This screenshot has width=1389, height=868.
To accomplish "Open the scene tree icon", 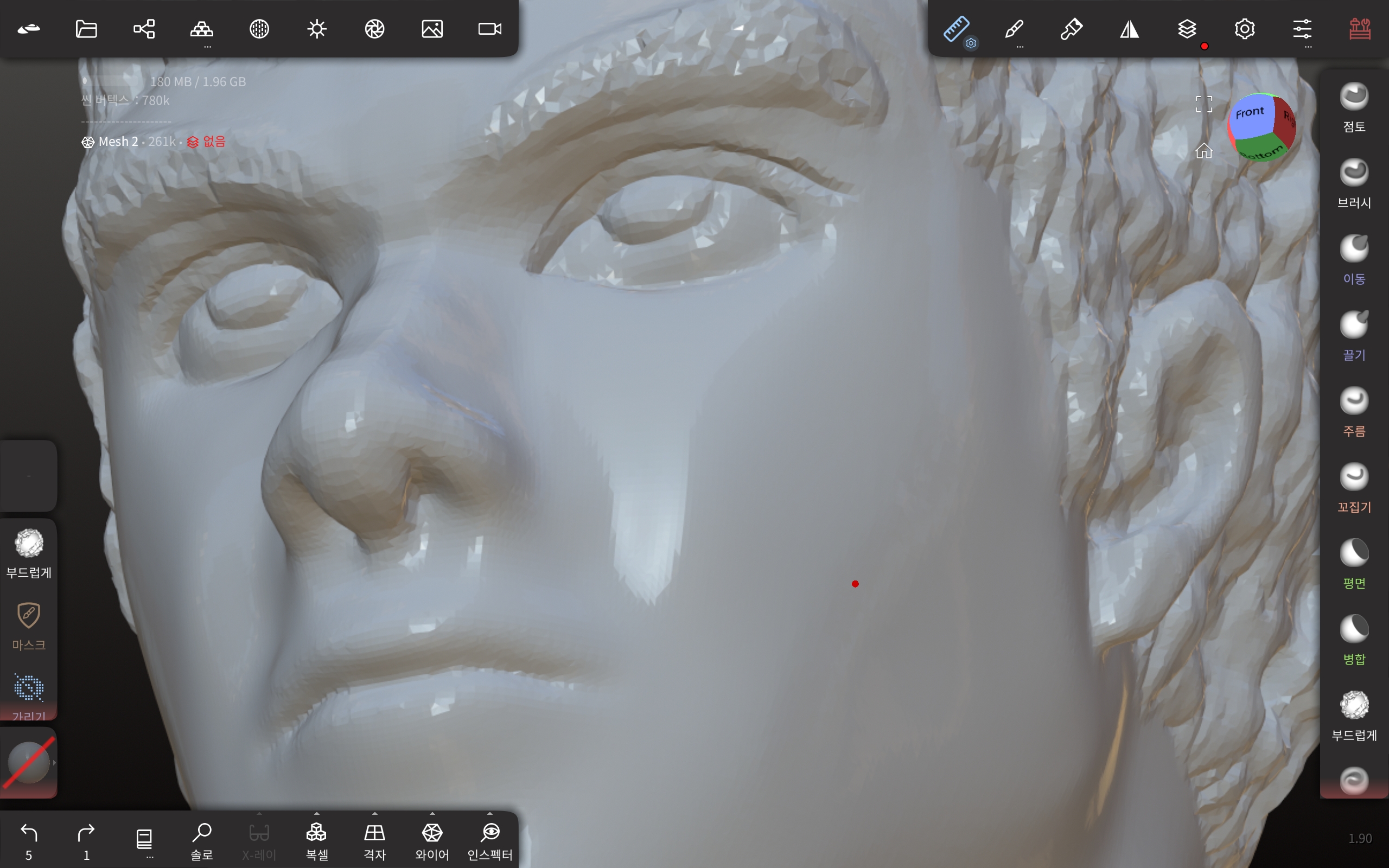I will pyautogui.click(x=143, y=29).
